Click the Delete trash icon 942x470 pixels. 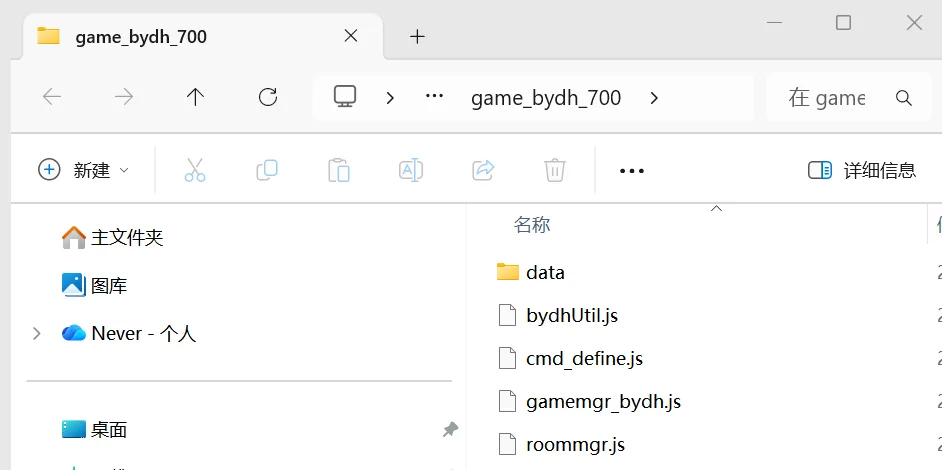555,170
